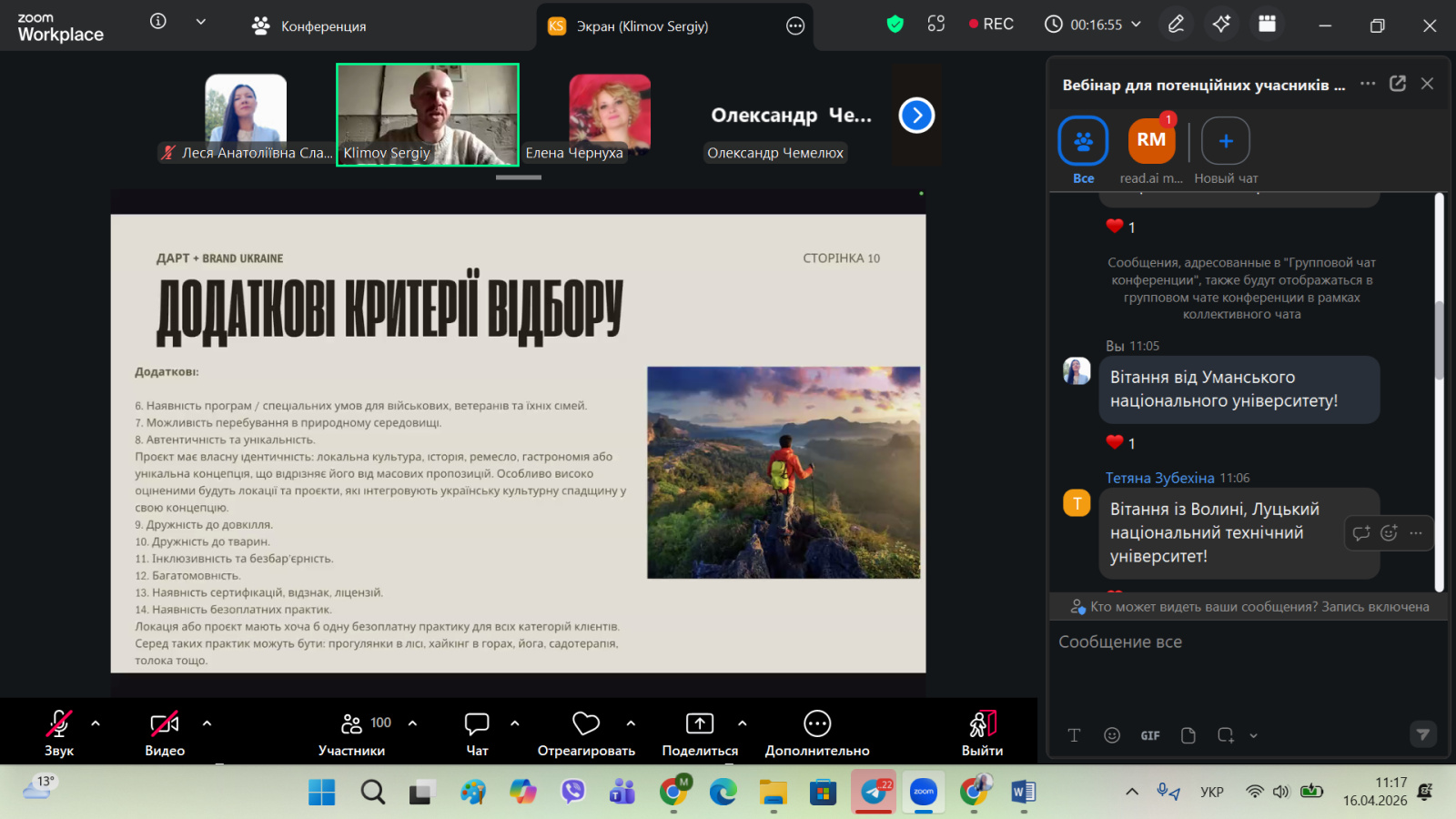Open the read.ai RM chat

click(x=1151, y=141)
